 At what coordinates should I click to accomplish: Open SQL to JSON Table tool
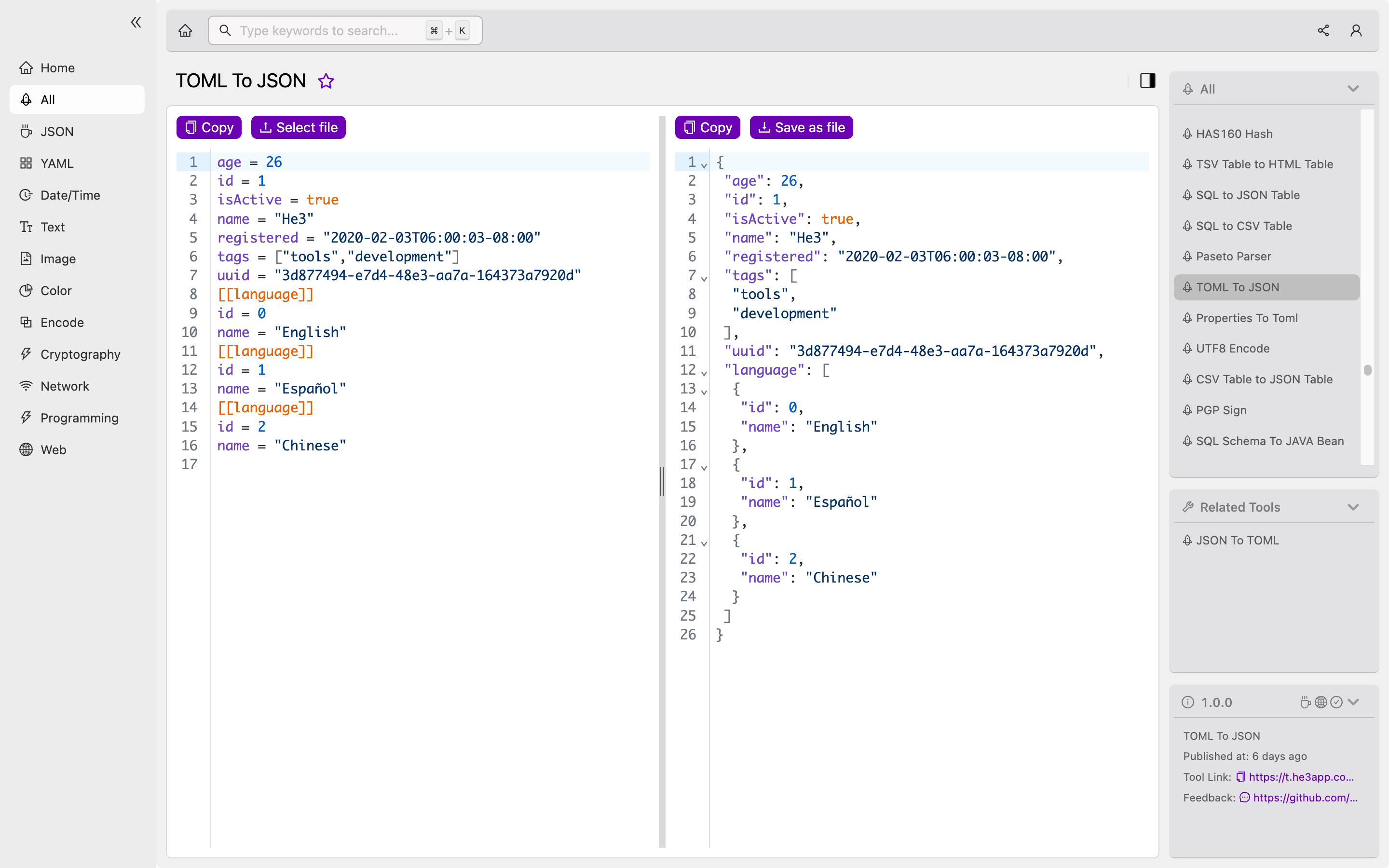[x=1267, y=195]
